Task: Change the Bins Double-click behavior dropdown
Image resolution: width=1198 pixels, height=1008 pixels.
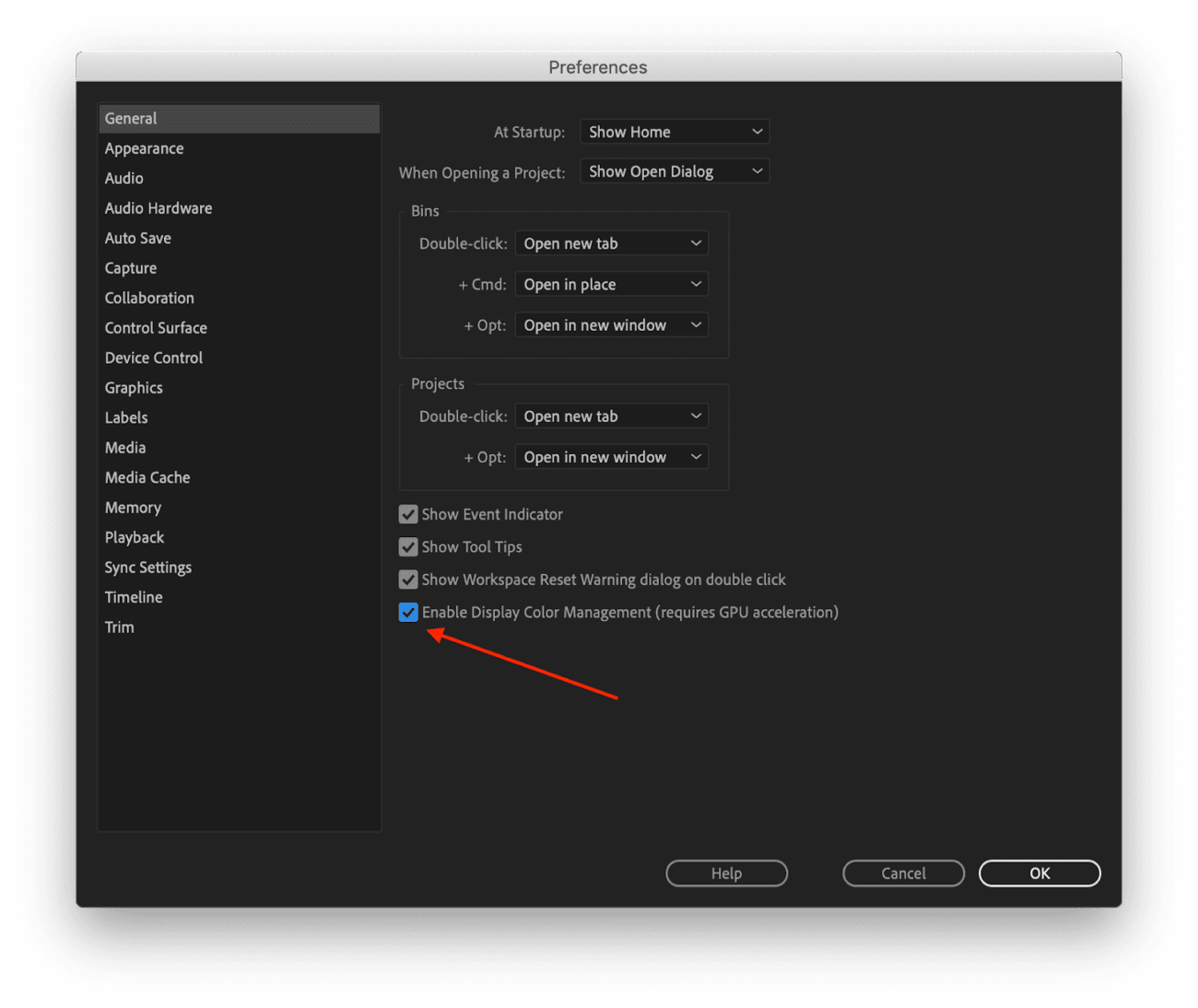Action: [610, 242]
